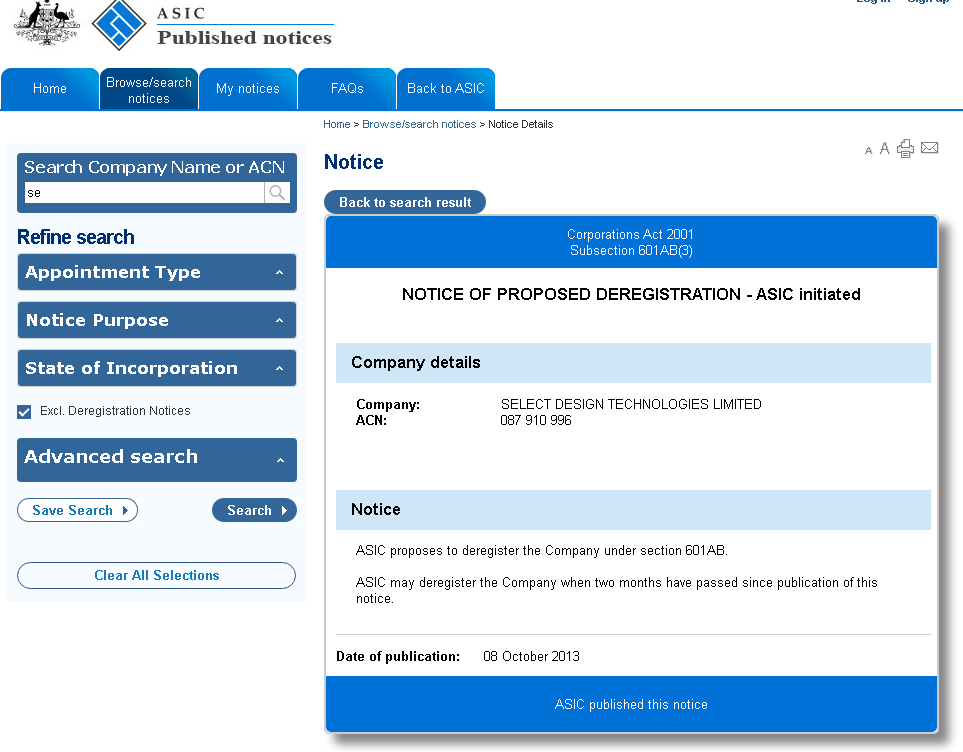Expand the Advanced search panel
This screenshot has height=752, width=963.
157,460
